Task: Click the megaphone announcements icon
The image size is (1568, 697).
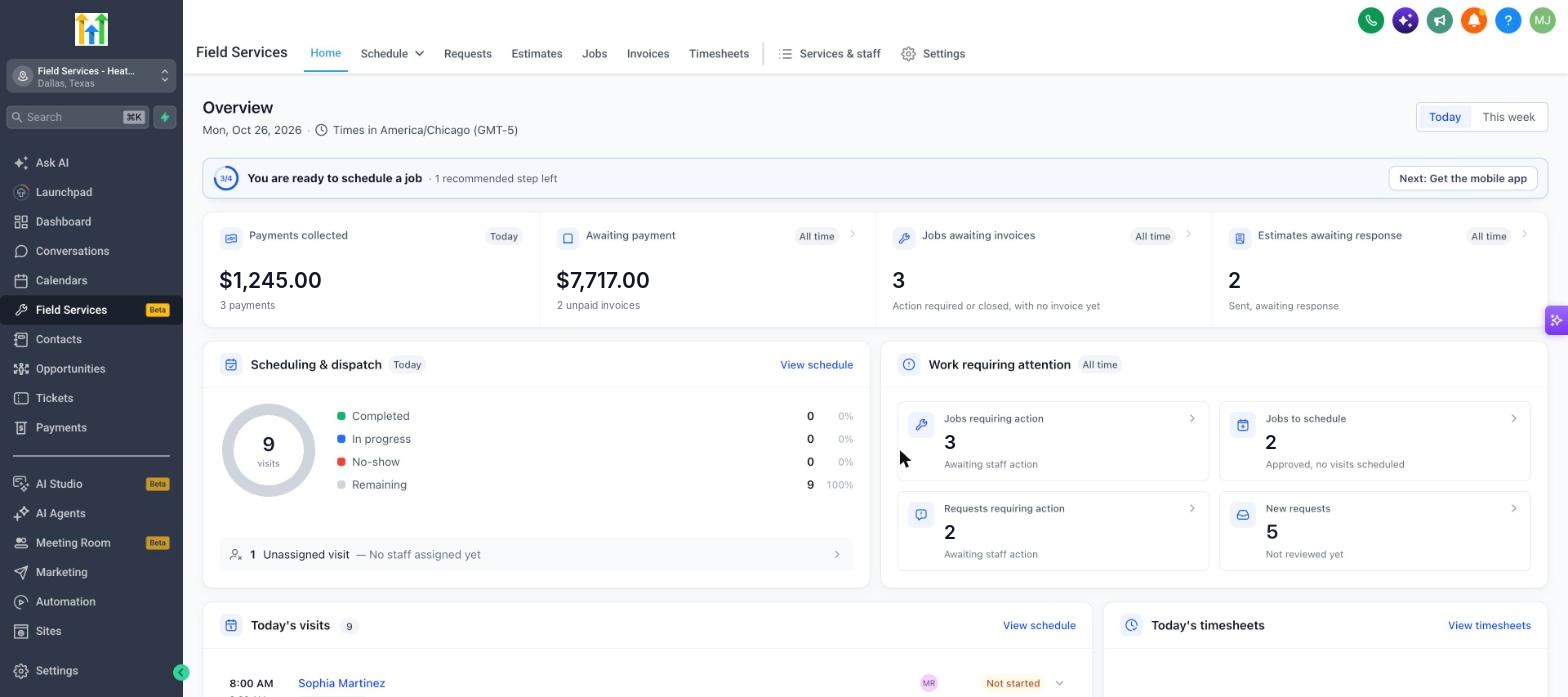Action: click(x=1439, y=20)
